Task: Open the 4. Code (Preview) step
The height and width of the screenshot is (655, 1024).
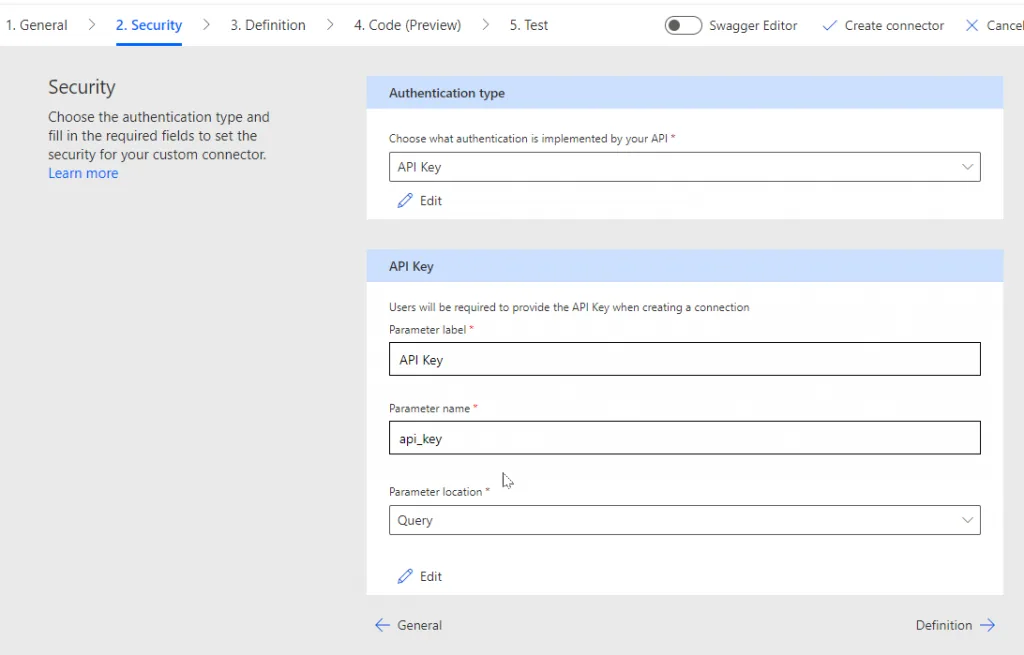Action: point(407,25)
